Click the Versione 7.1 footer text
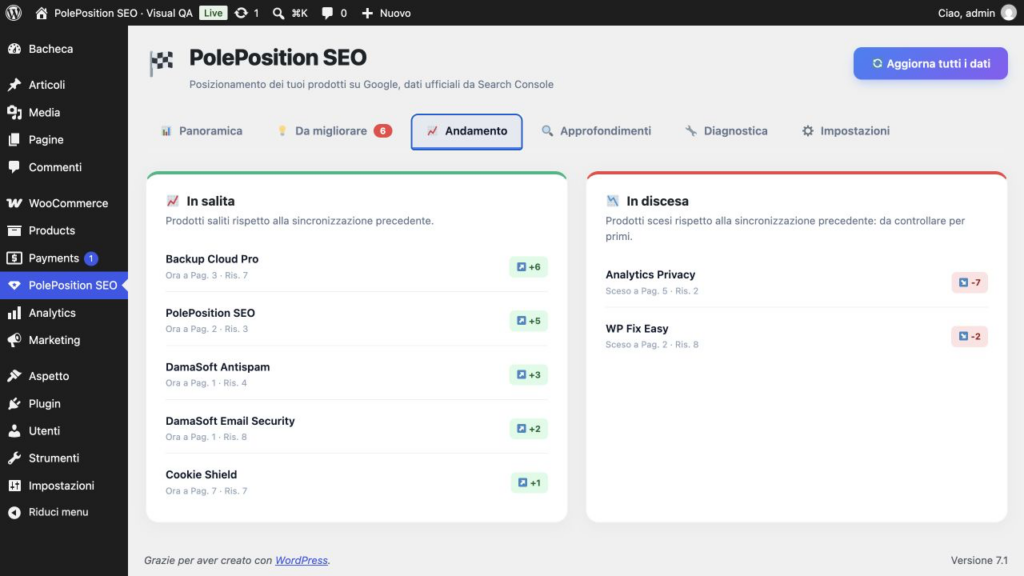 979,560
